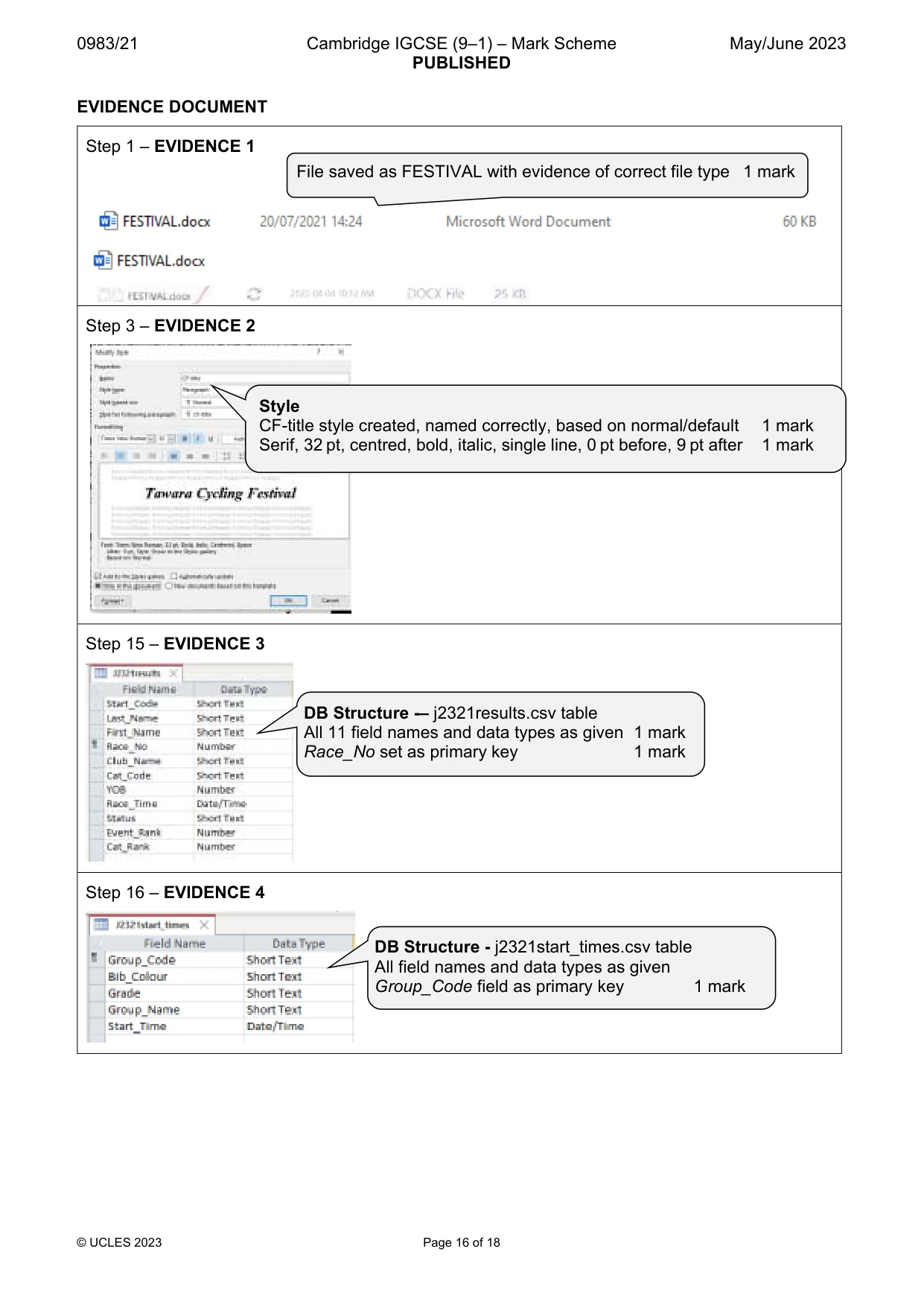Toggle Automatically update checkbox
The width and height of the screenshot is (924, 1307).
point(173,576)
